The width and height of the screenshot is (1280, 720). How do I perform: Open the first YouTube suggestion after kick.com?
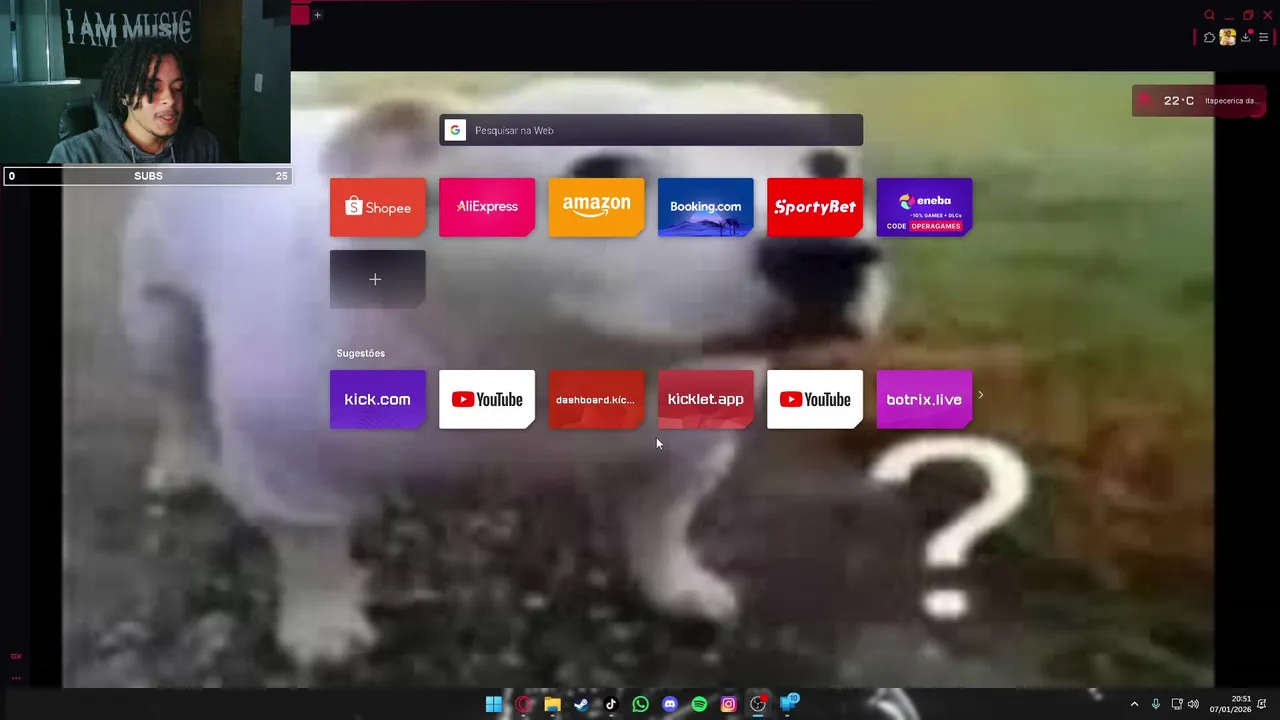487,399
